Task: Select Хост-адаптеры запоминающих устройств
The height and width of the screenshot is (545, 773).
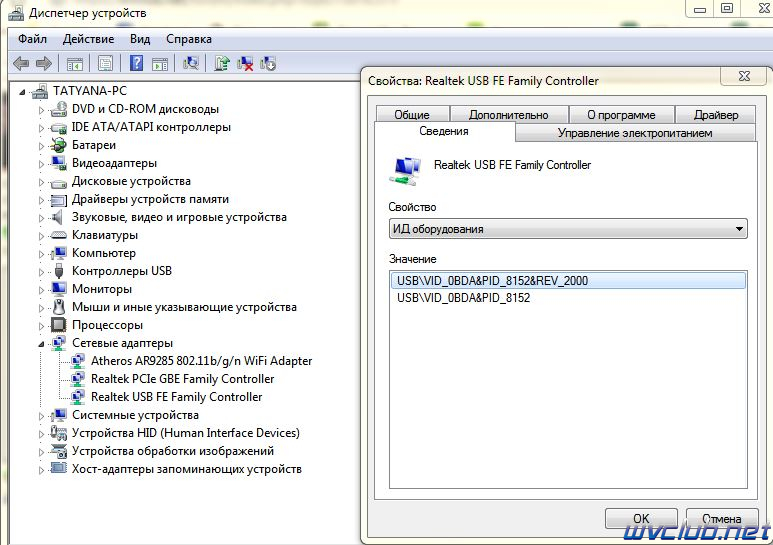Action: pyautogui.click(x=187, y=469)
